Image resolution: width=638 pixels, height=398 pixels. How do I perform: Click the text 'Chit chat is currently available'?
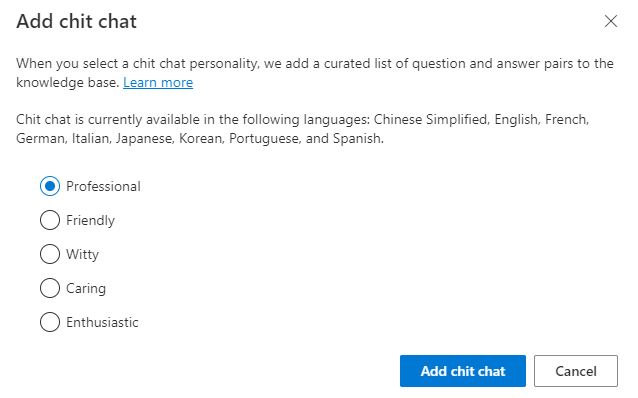(x=108, y=120)
